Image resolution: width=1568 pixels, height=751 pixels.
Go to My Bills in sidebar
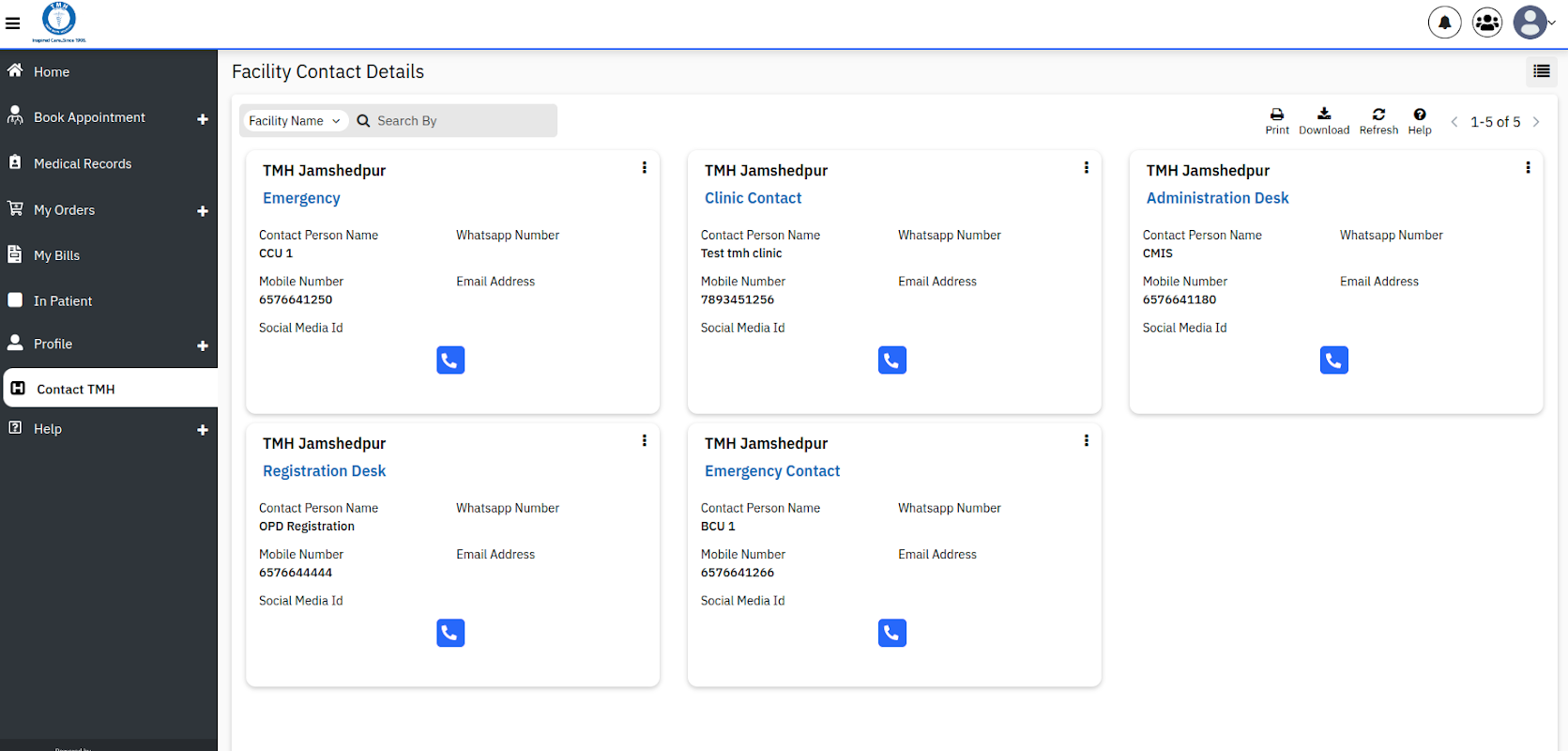56,255
